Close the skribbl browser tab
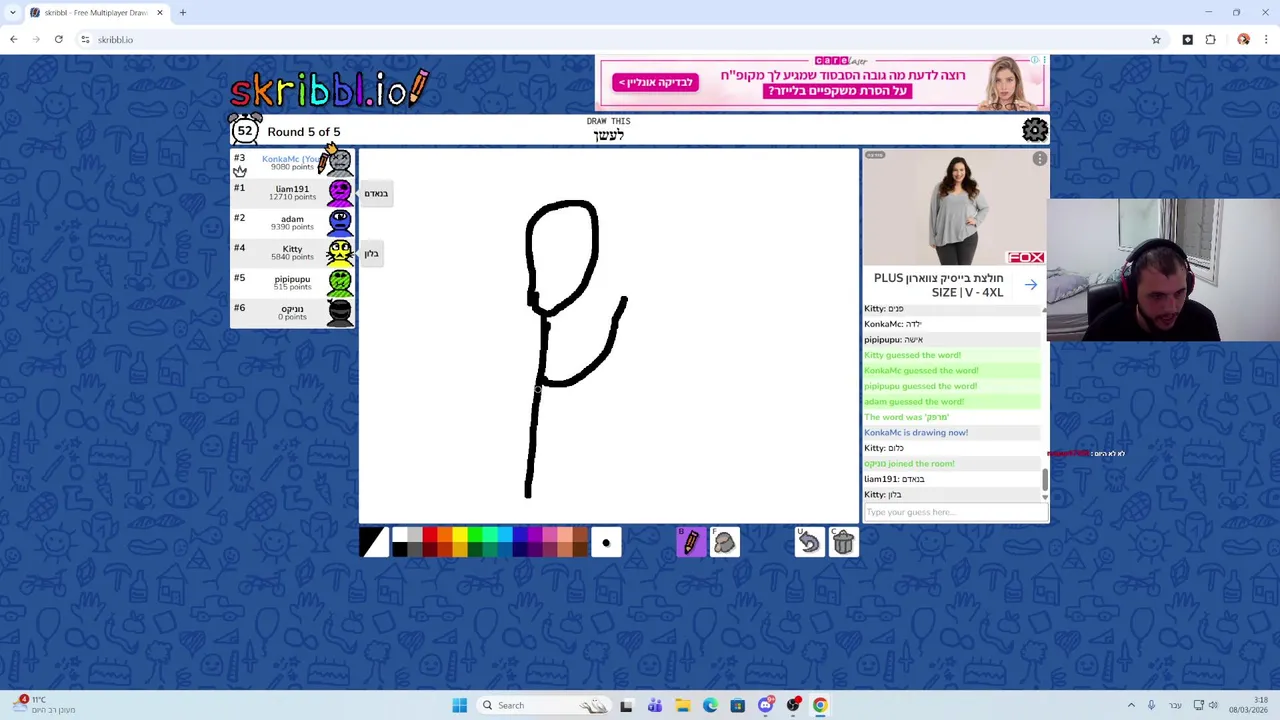The image size is (1280, 720). [x=159, y=12]
